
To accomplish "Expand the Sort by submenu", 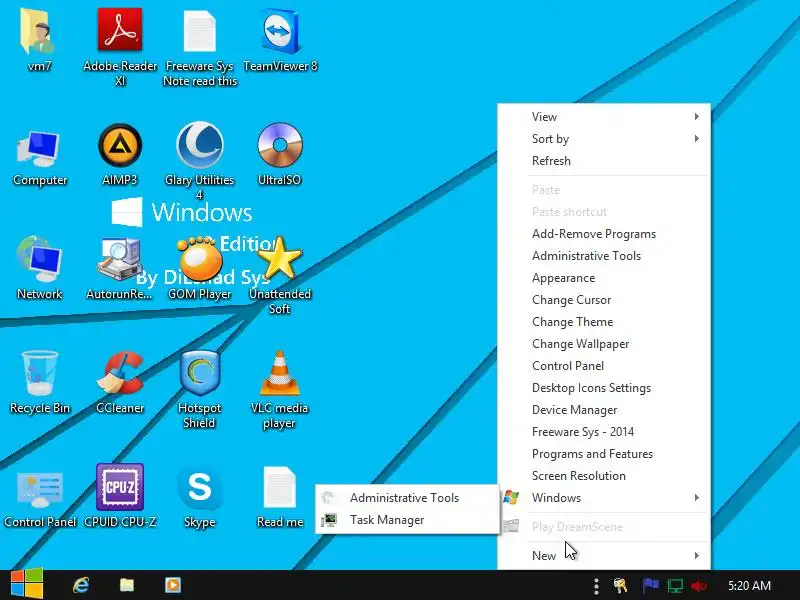I will pyautogui.click(x=604, y=139).
